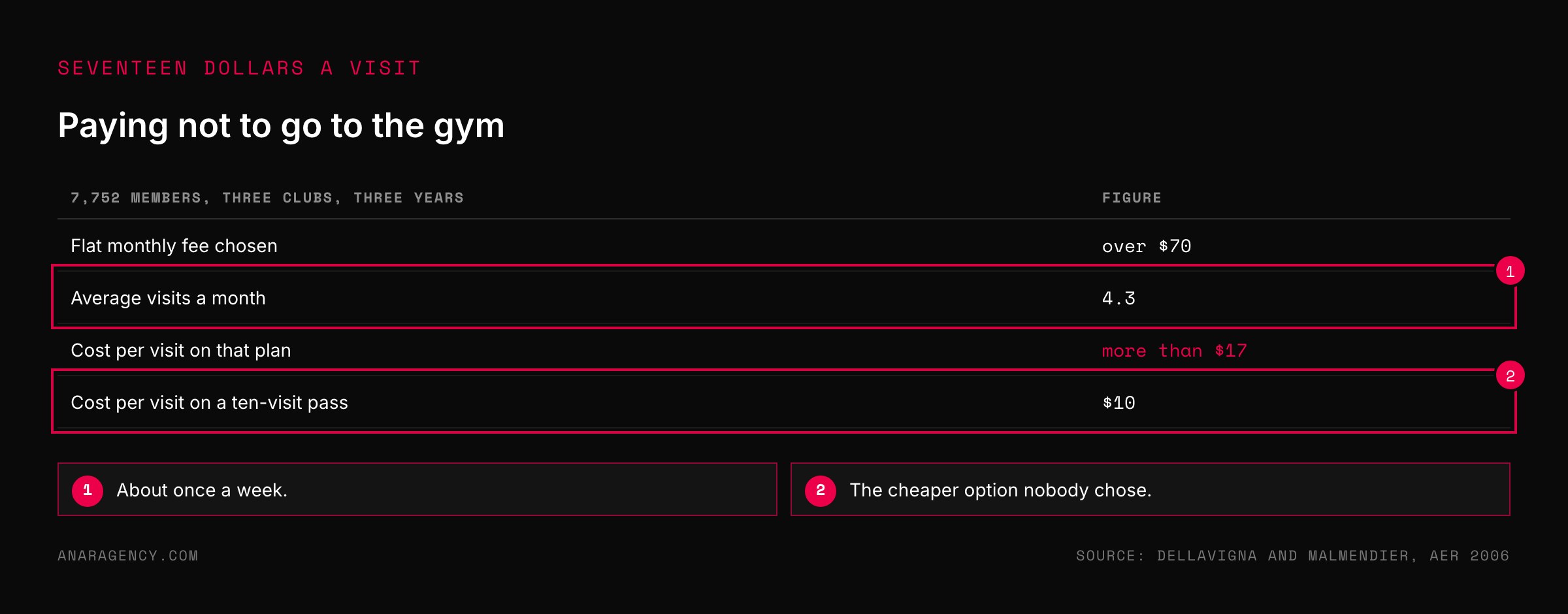1568x614 pixels.
Task: Select badge 2 beside 'The cheaper option' note
Action: coord(821,491)
